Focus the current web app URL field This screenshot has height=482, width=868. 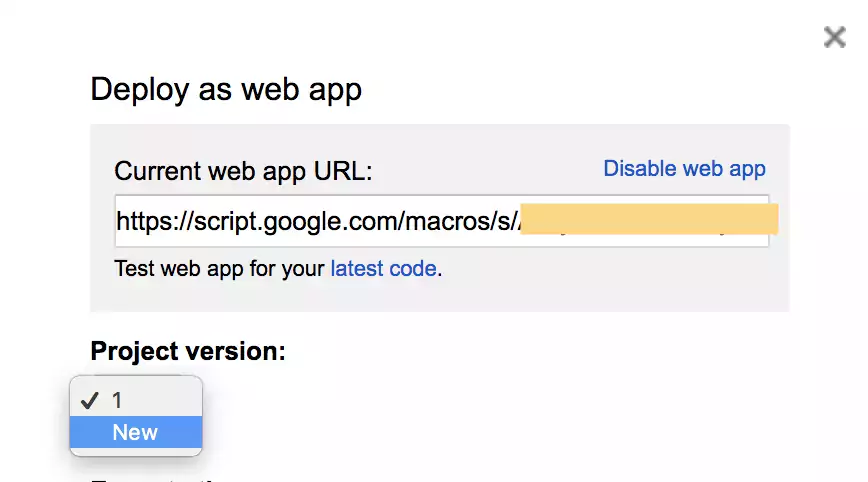click(318, 220)
